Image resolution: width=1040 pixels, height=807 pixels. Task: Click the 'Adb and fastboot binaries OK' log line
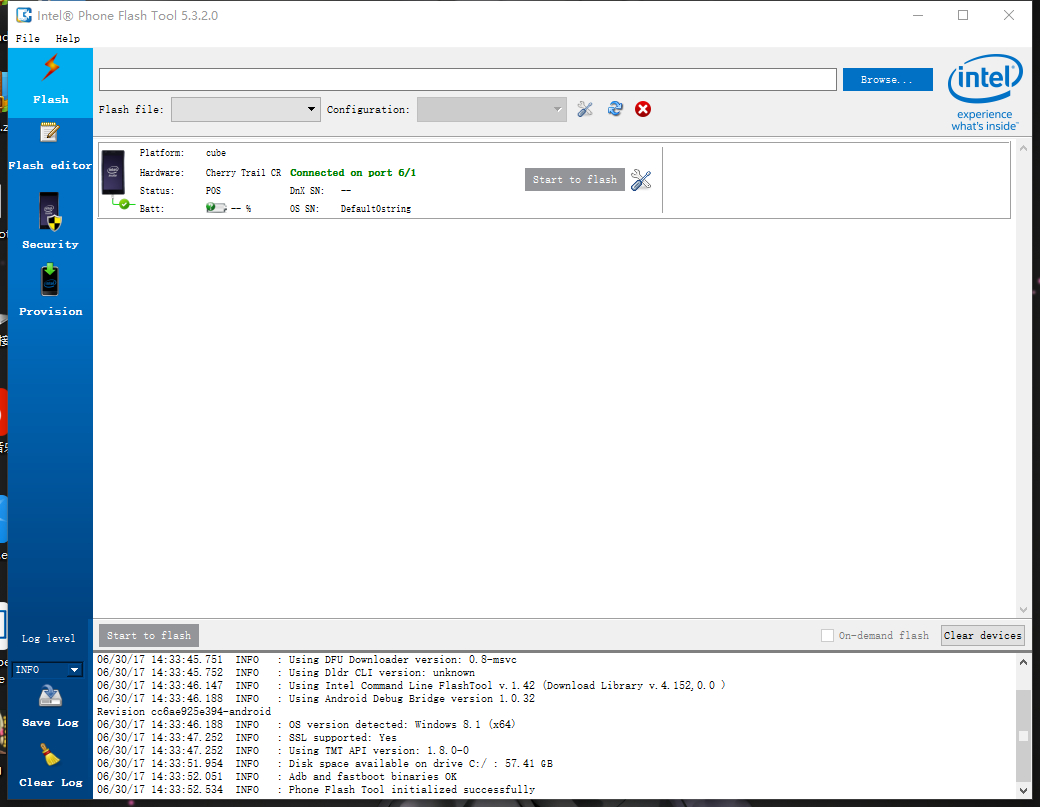click(x=277, y=776)
